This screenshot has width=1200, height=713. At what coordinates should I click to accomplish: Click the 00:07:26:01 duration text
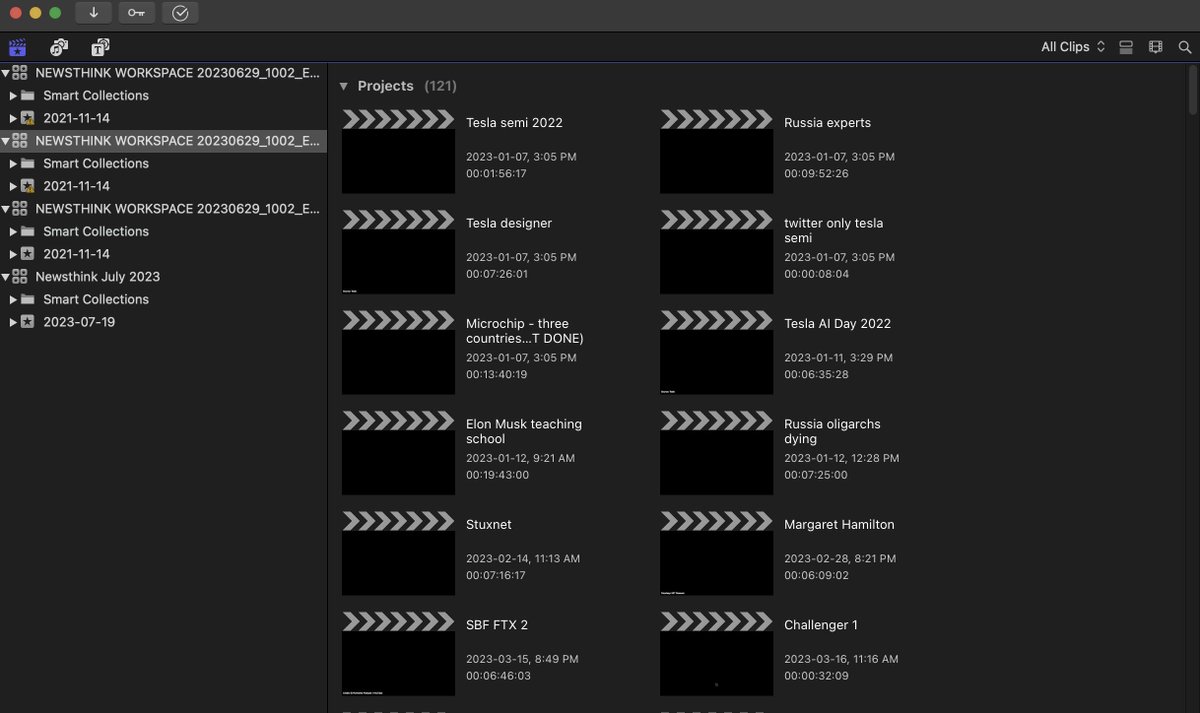click(x=496, y=274)
